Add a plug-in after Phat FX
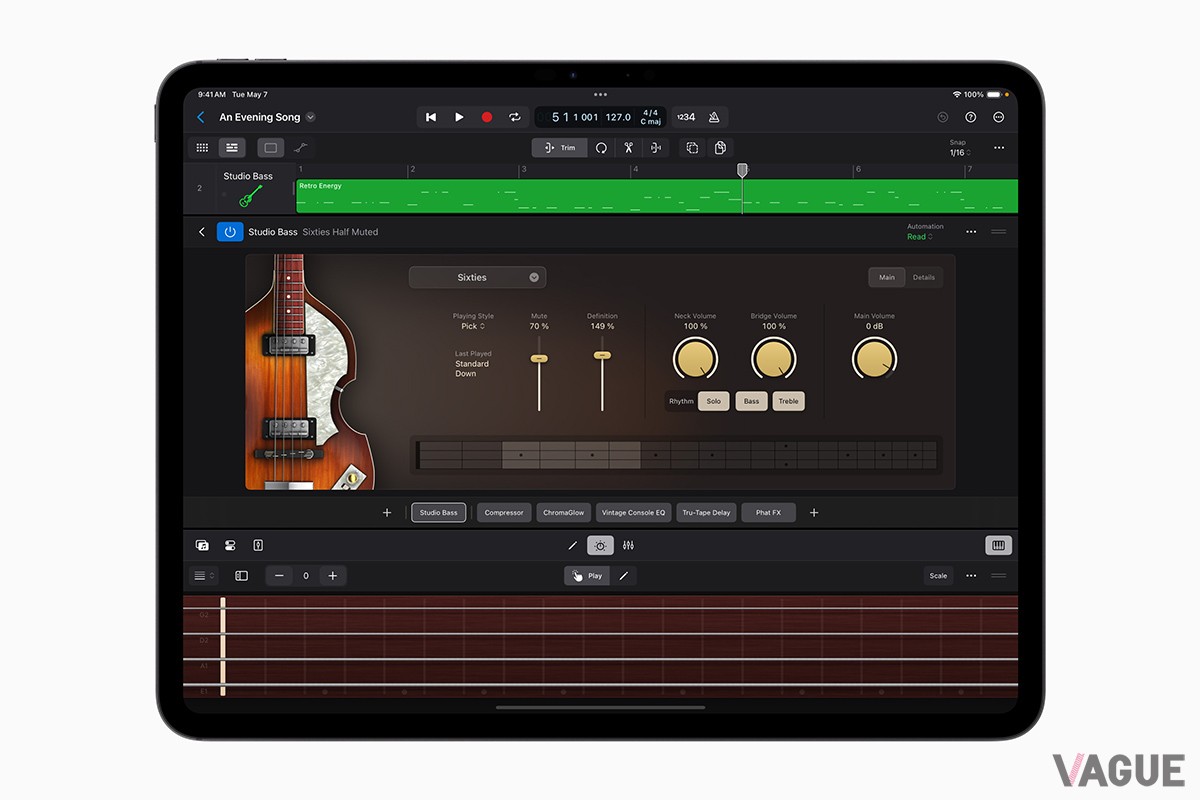1200x800 pixels. coord(814,513)
